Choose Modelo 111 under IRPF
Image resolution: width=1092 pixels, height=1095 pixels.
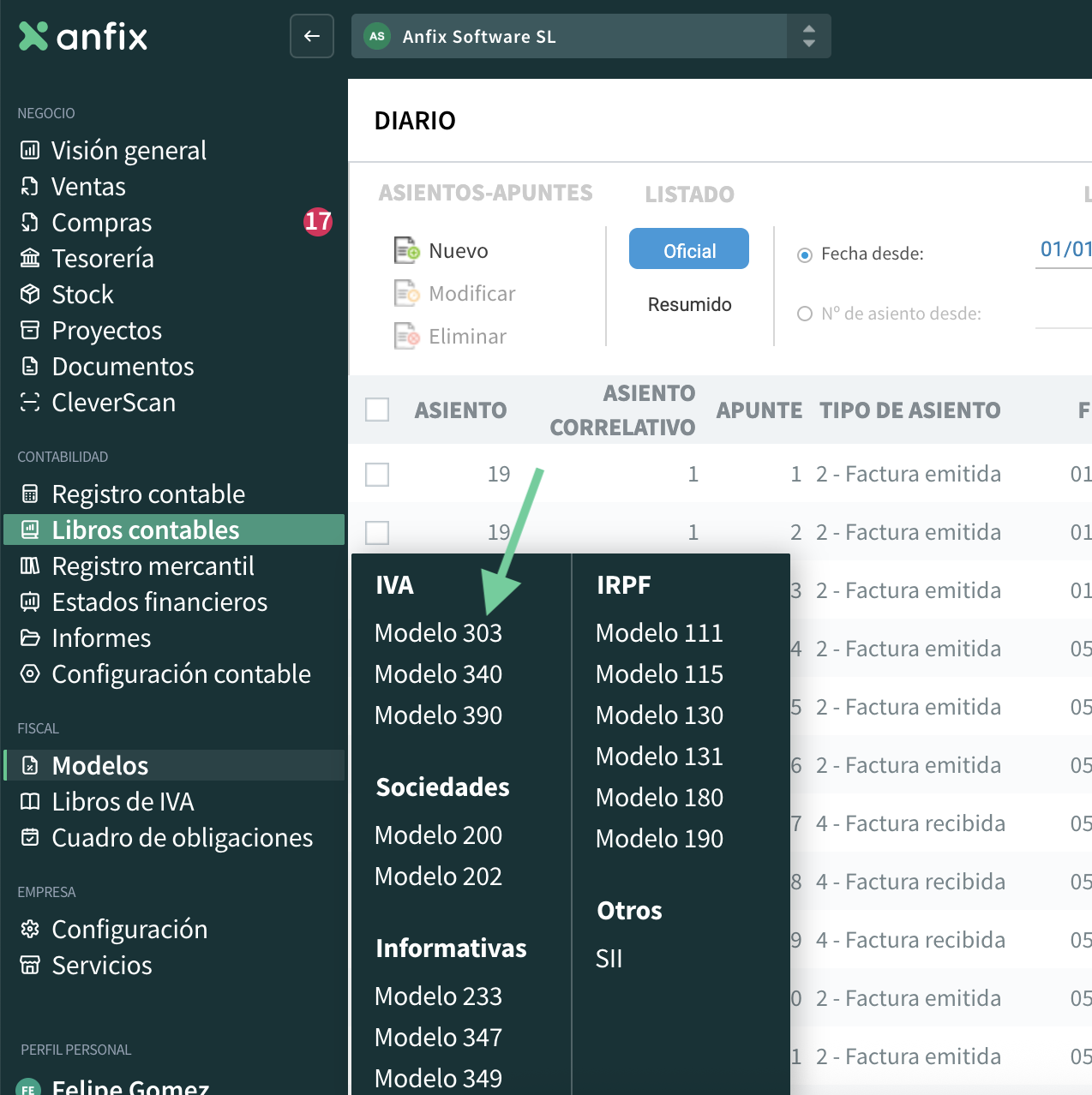click(659, 633)
